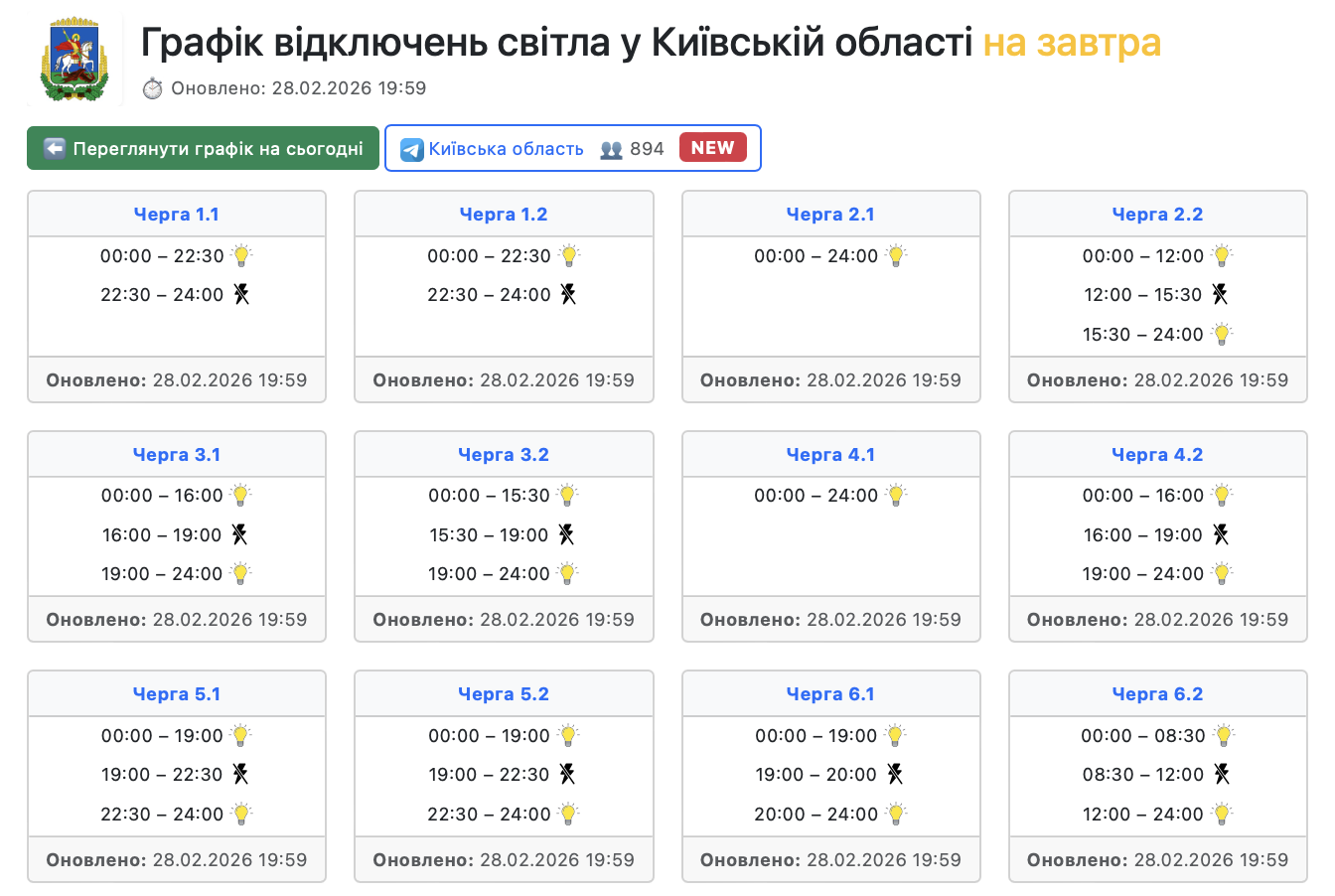Click the left arrow icon in the green button

[x=55, y=149]
